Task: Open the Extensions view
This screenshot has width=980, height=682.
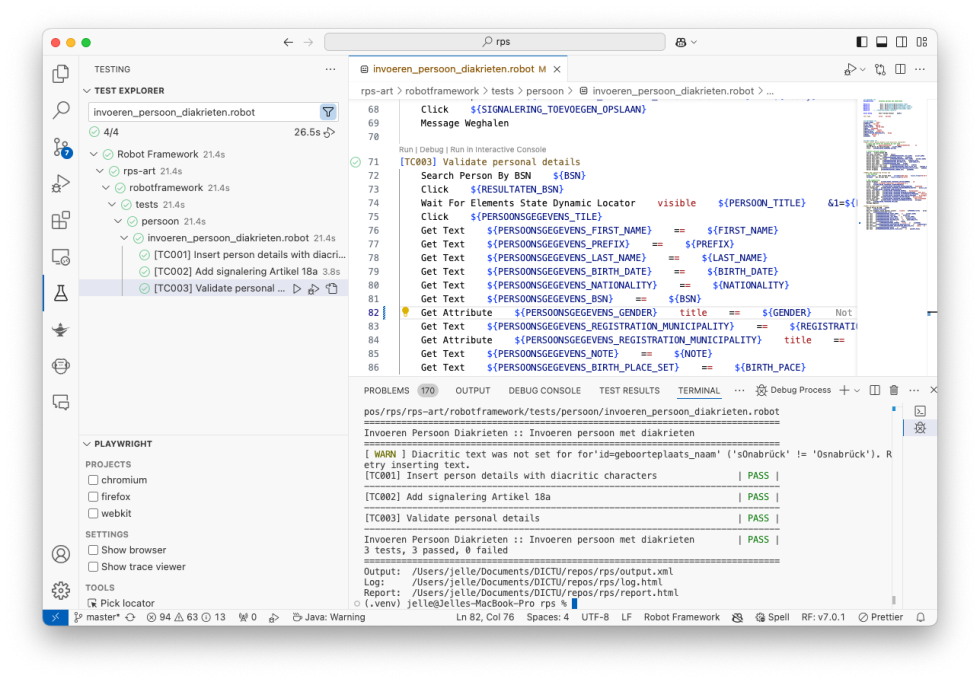Action: [x=61, y=220]
